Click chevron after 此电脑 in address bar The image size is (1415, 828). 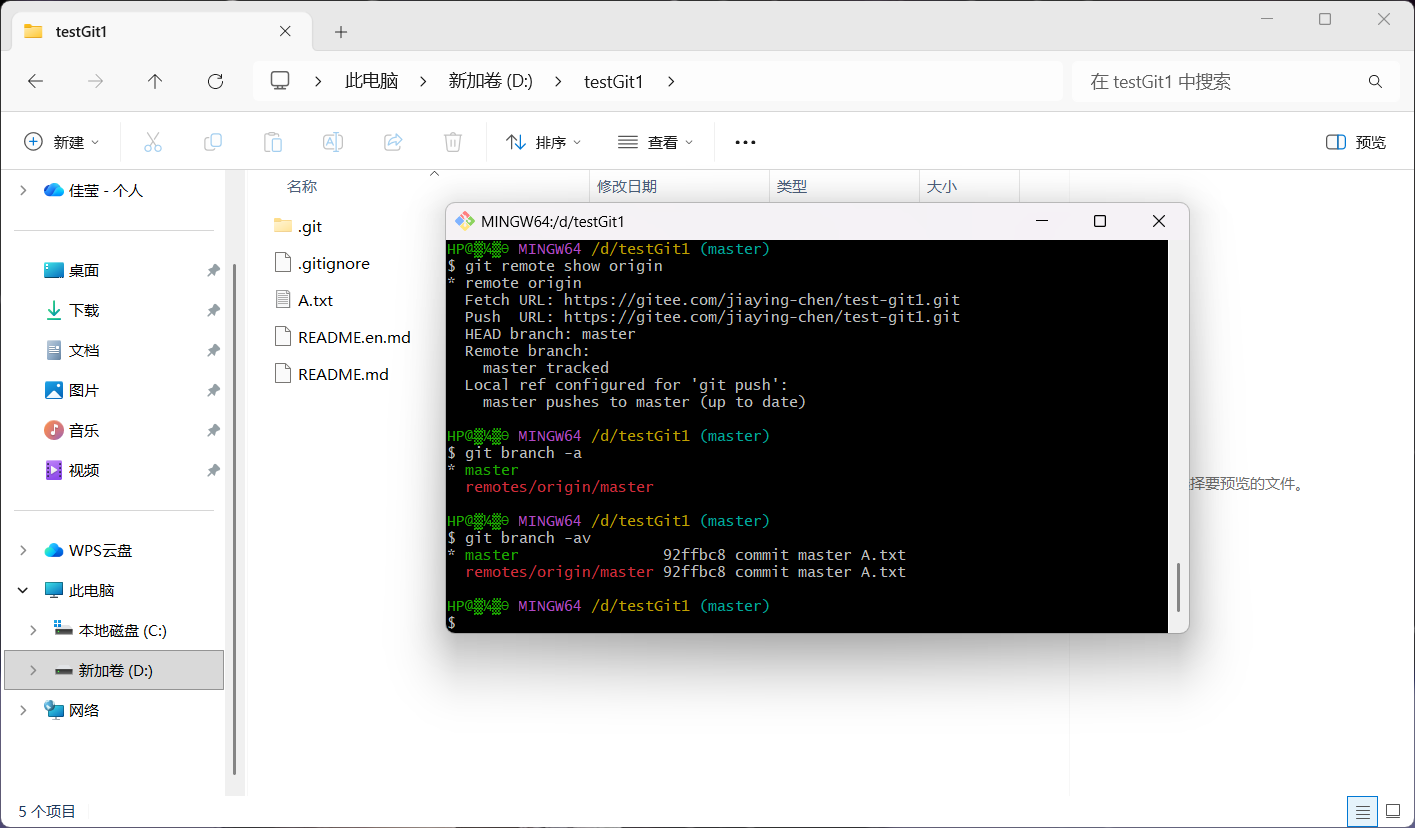[x=423, y=81]
